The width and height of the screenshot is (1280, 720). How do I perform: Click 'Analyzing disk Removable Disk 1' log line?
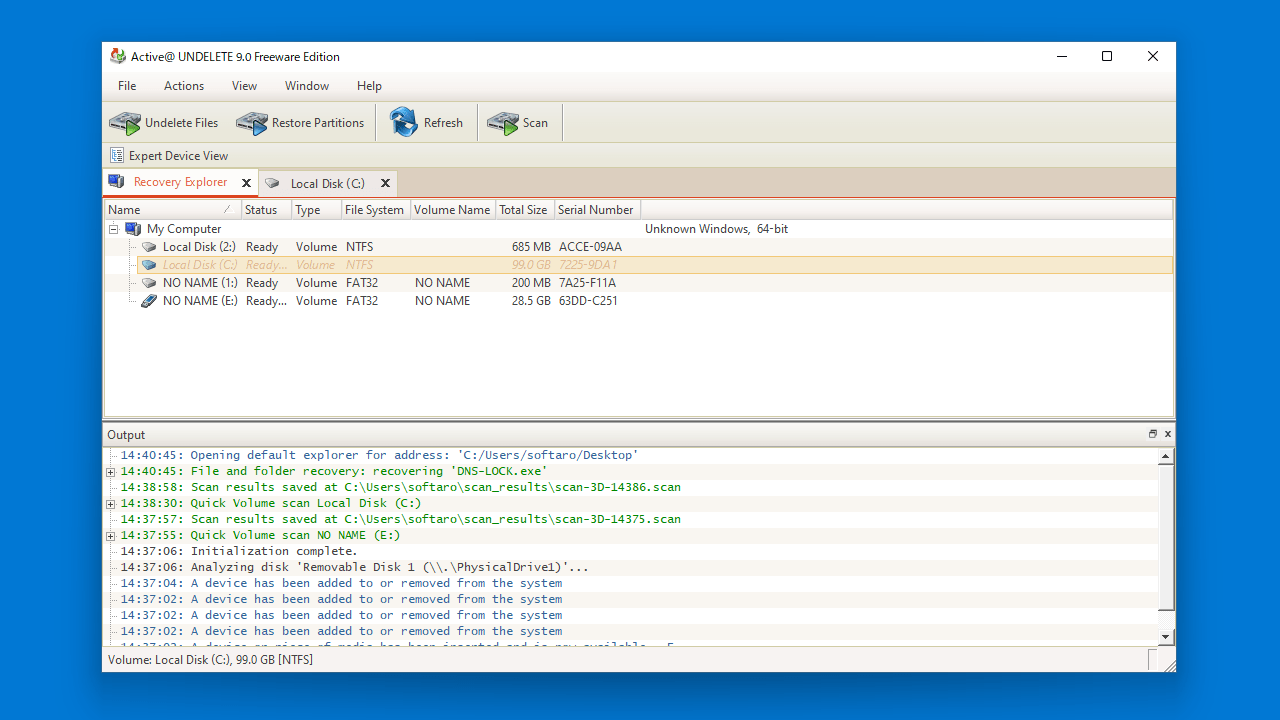coord(355,567)
